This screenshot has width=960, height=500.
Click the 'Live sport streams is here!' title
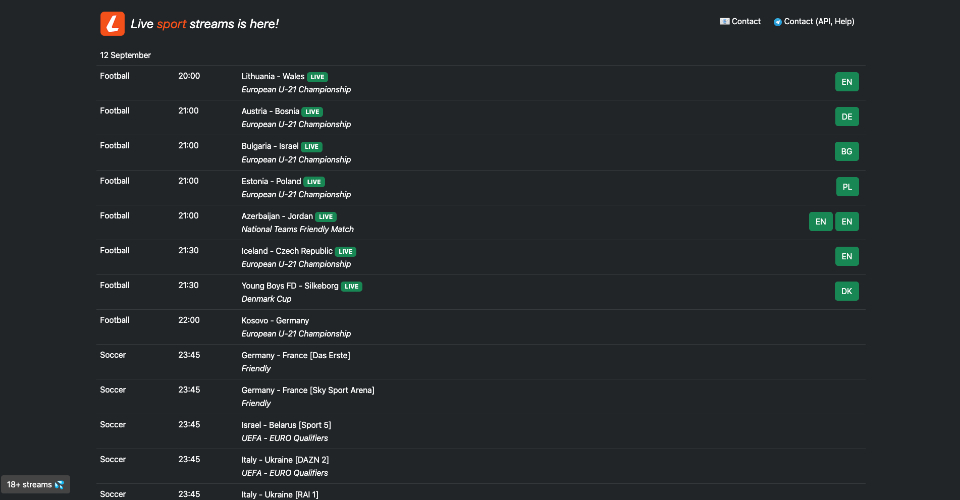[204, 24]
